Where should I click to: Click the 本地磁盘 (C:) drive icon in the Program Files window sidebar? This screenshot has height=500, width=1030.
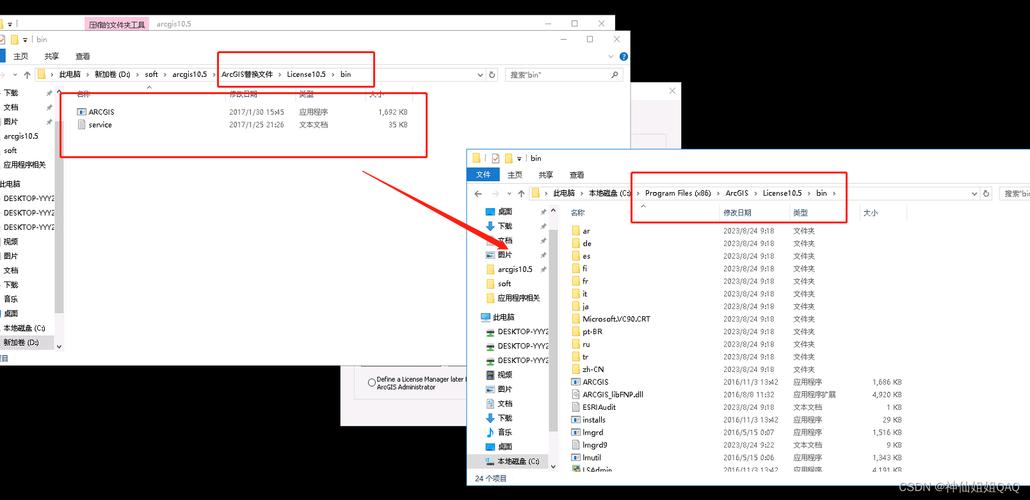[490, 461]
